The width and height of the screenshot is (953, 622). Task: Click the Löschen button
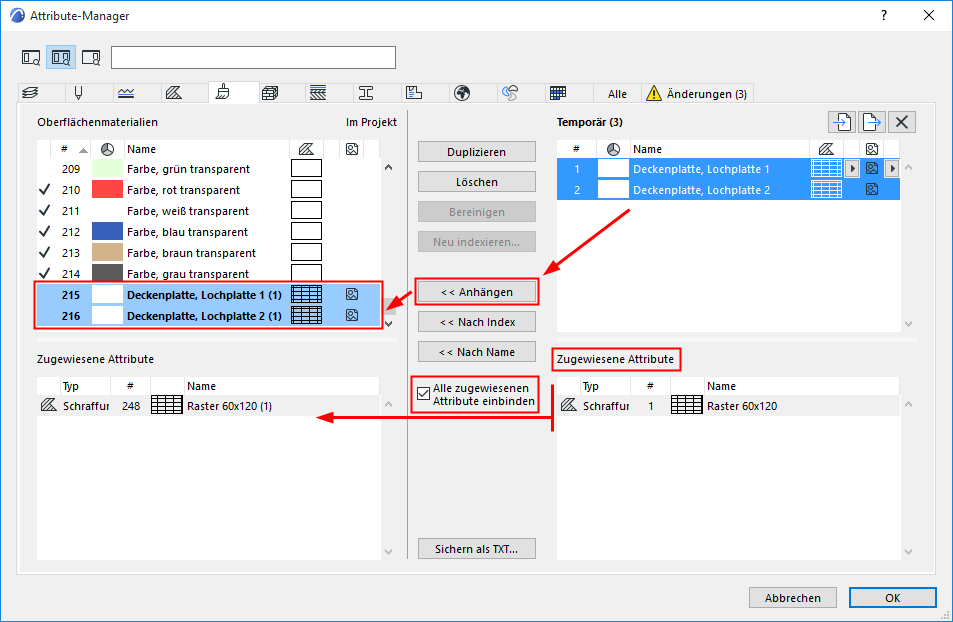coord(476,182)
